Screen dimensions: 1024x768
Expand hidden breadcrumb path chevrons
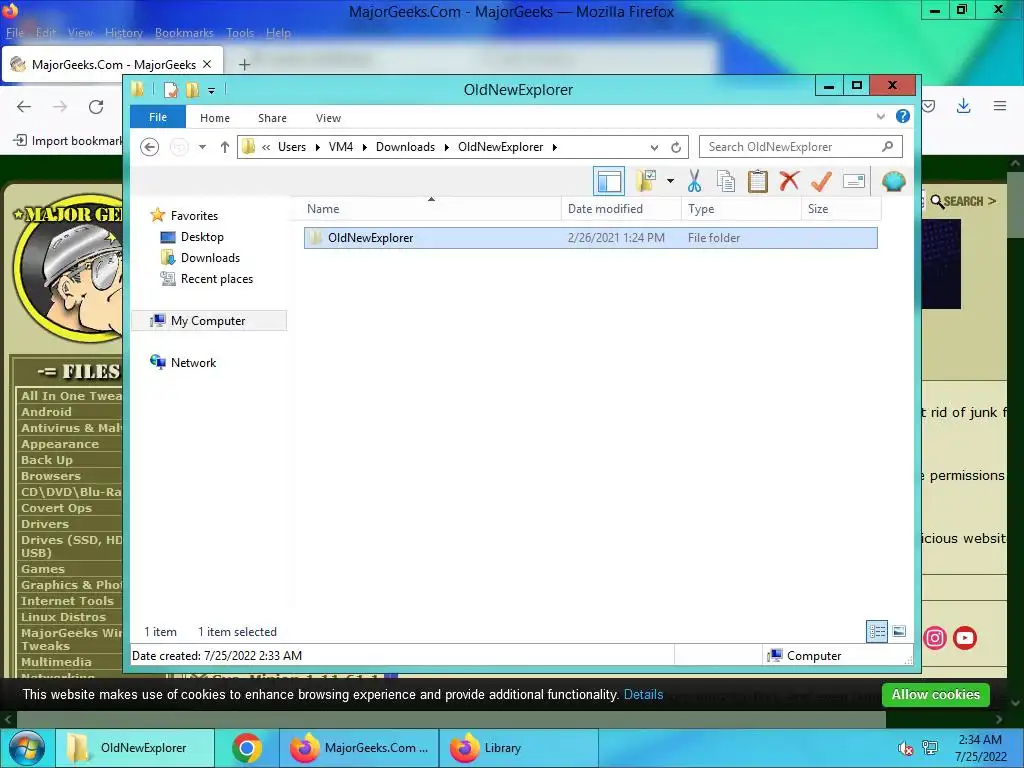tap(266, 148)
